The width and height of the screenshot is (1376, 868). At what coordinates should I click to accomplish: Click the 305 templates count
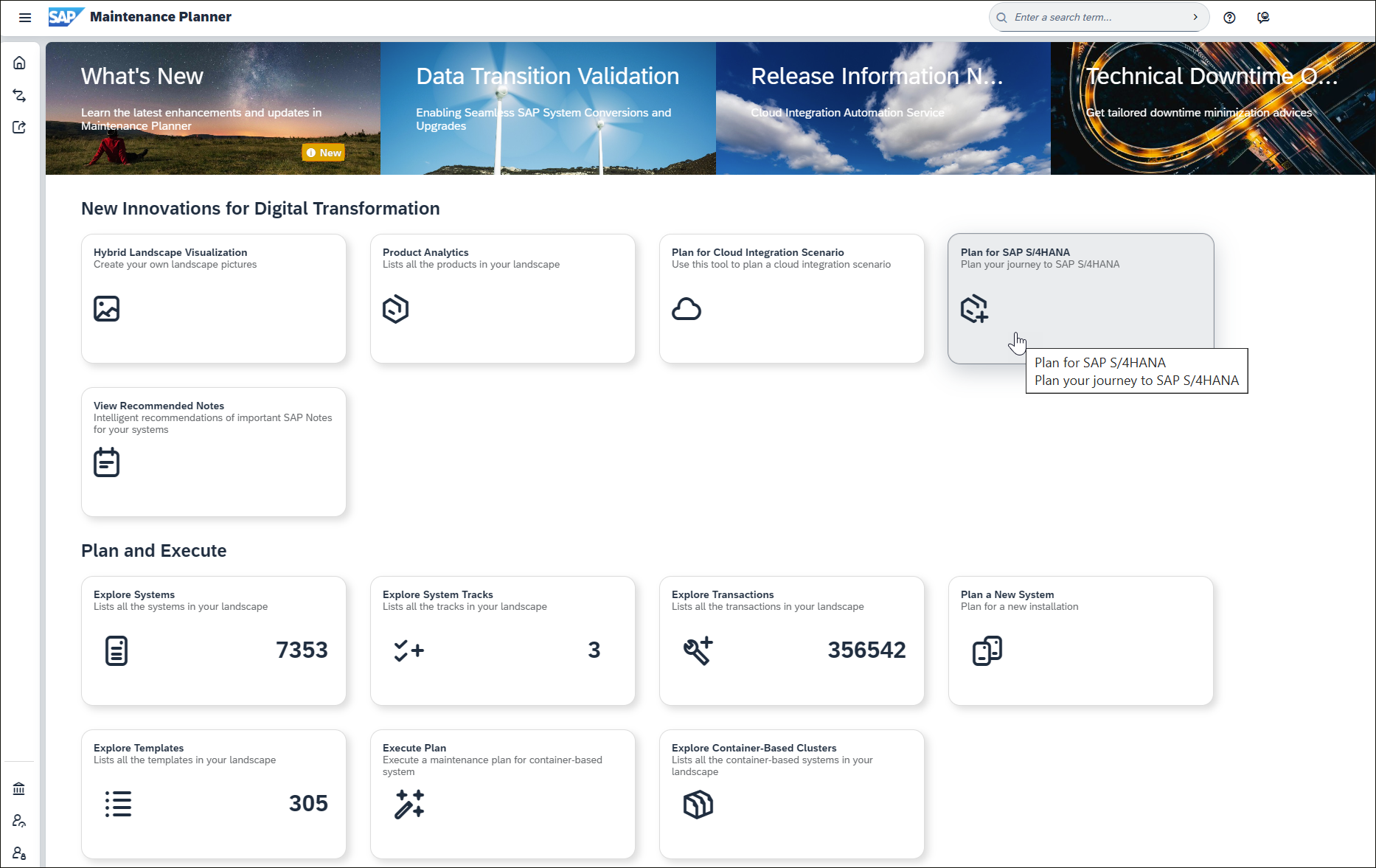pos(308,803)
